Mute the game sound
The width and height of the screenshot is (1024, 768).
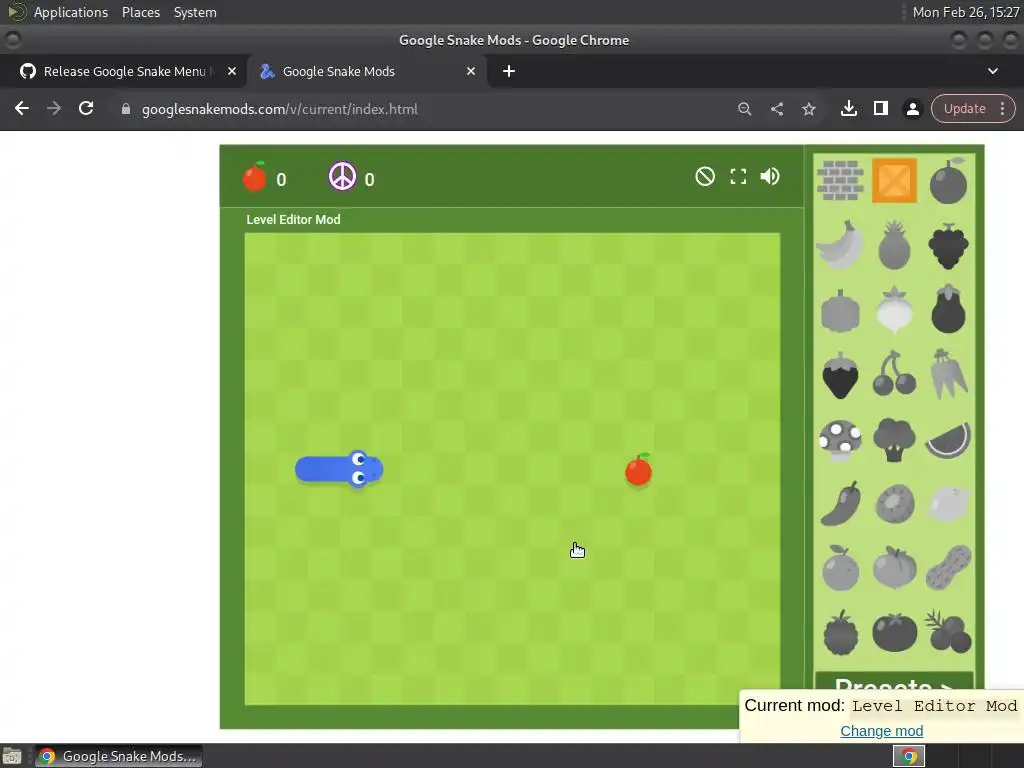coord(770,176)
